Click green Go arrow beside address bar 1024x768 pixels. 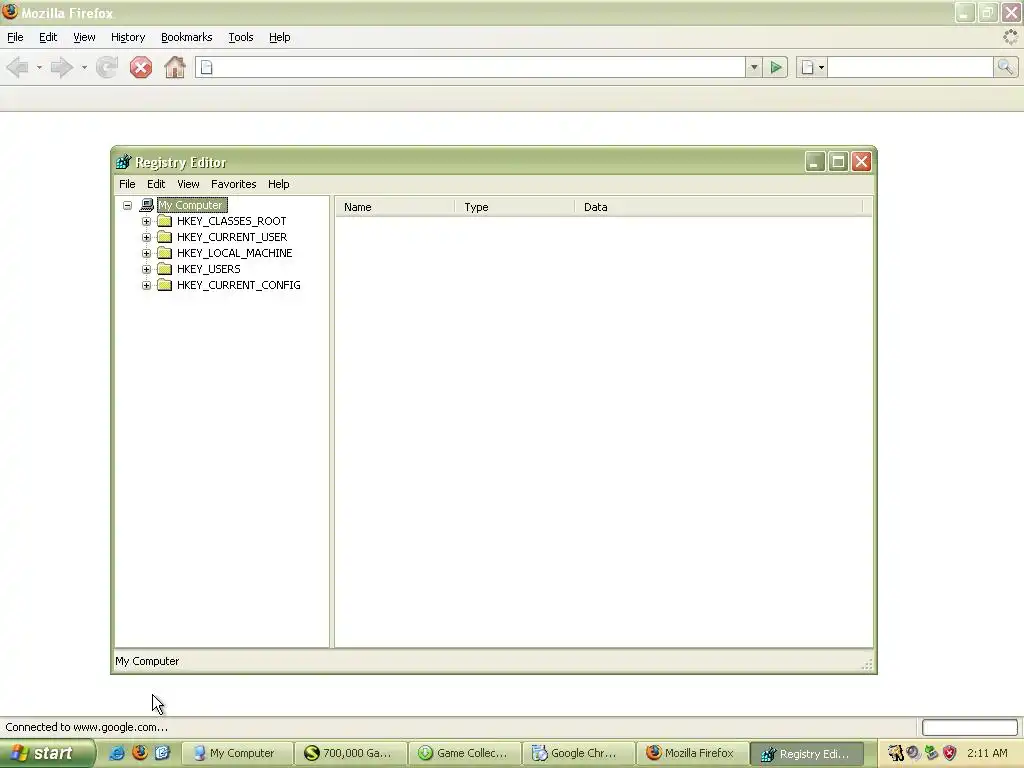(x=776, y=67)
